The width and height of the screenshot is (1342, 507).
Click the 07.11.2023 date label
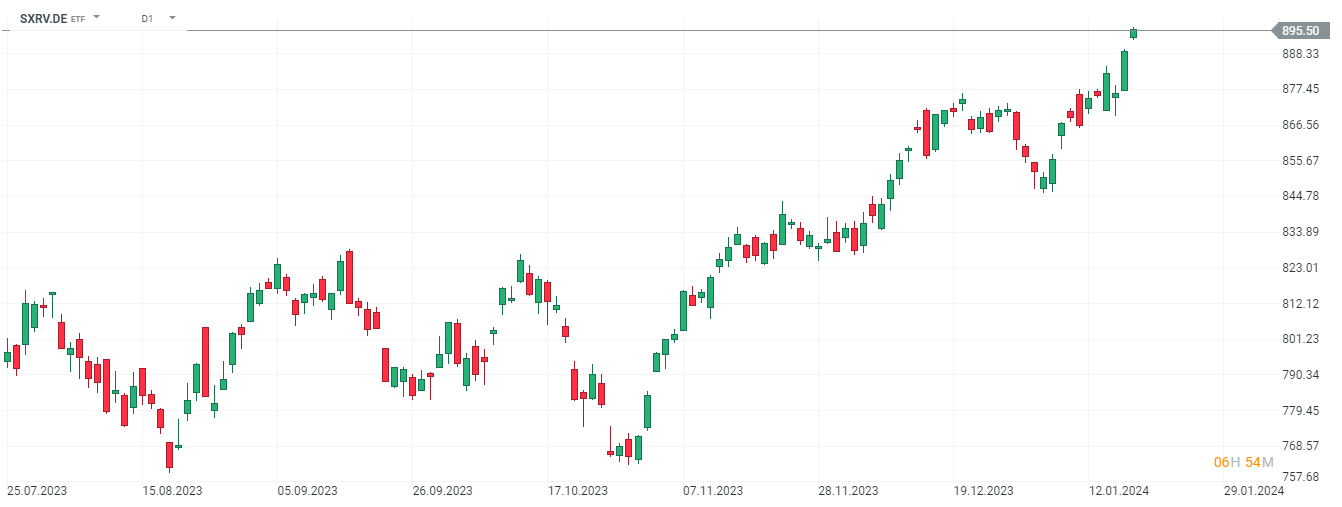coord(713,491)
